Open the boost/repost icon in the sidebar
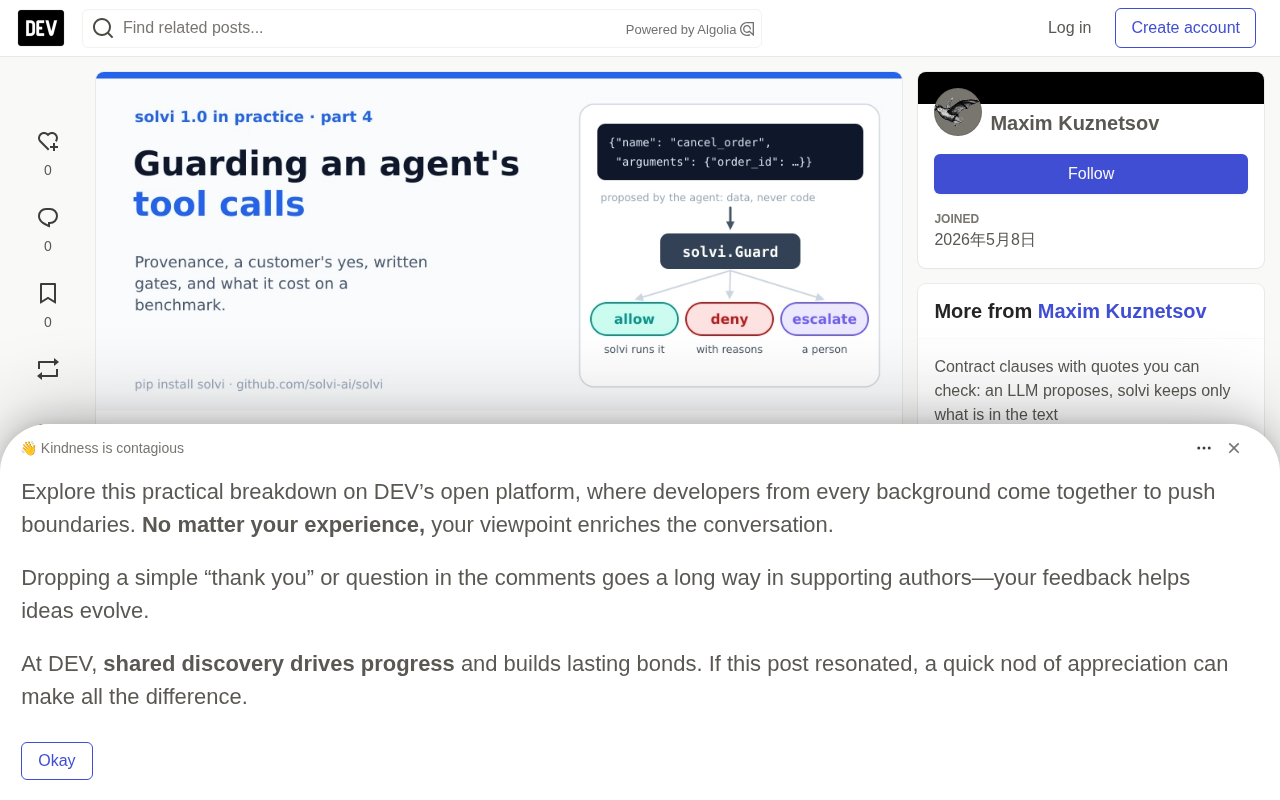The image size is (1280, 800). pos(48,369)
